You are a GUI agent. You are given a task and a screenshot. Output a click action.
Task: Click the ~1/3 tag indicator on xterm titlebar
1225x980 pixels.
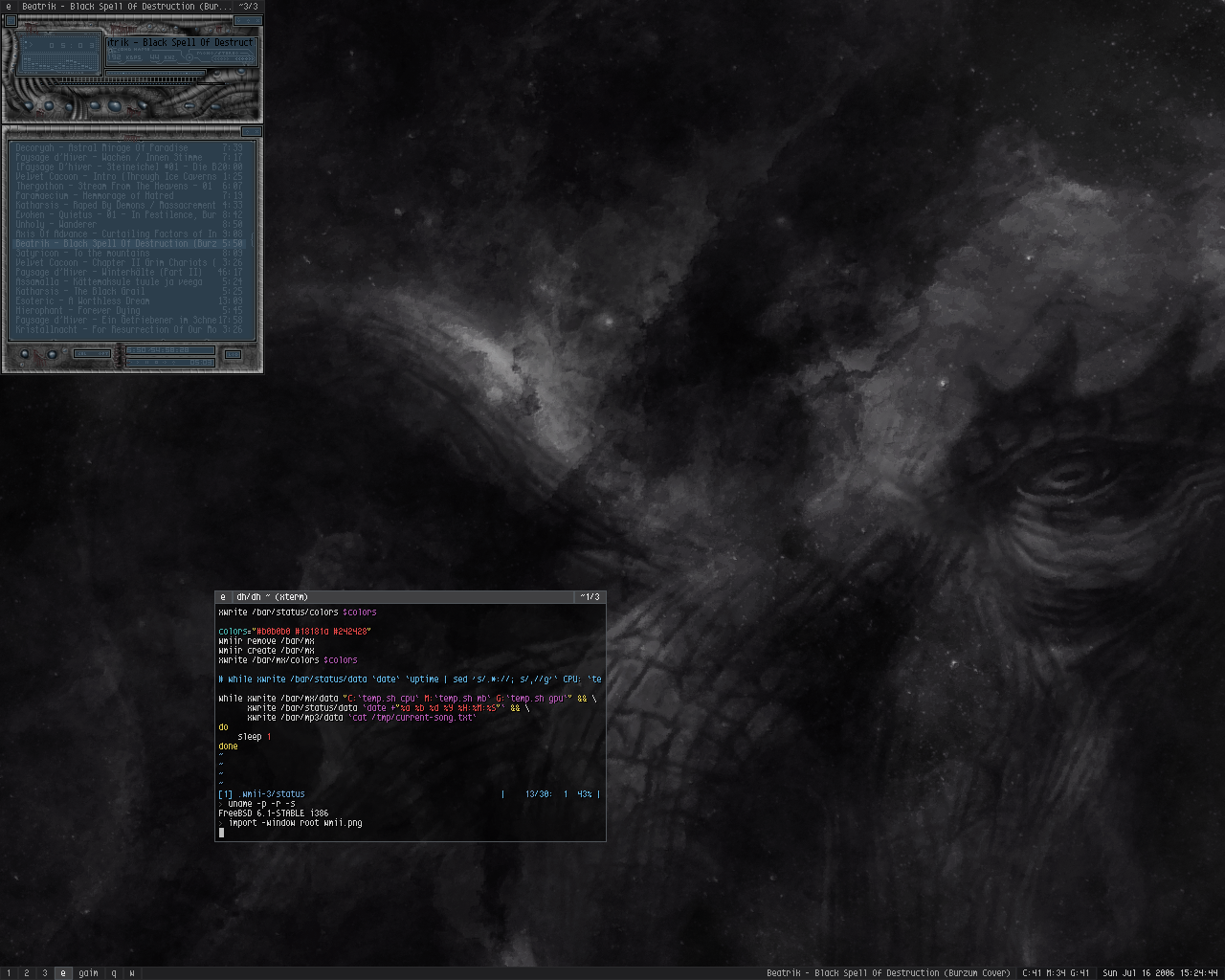click(590, 597)
